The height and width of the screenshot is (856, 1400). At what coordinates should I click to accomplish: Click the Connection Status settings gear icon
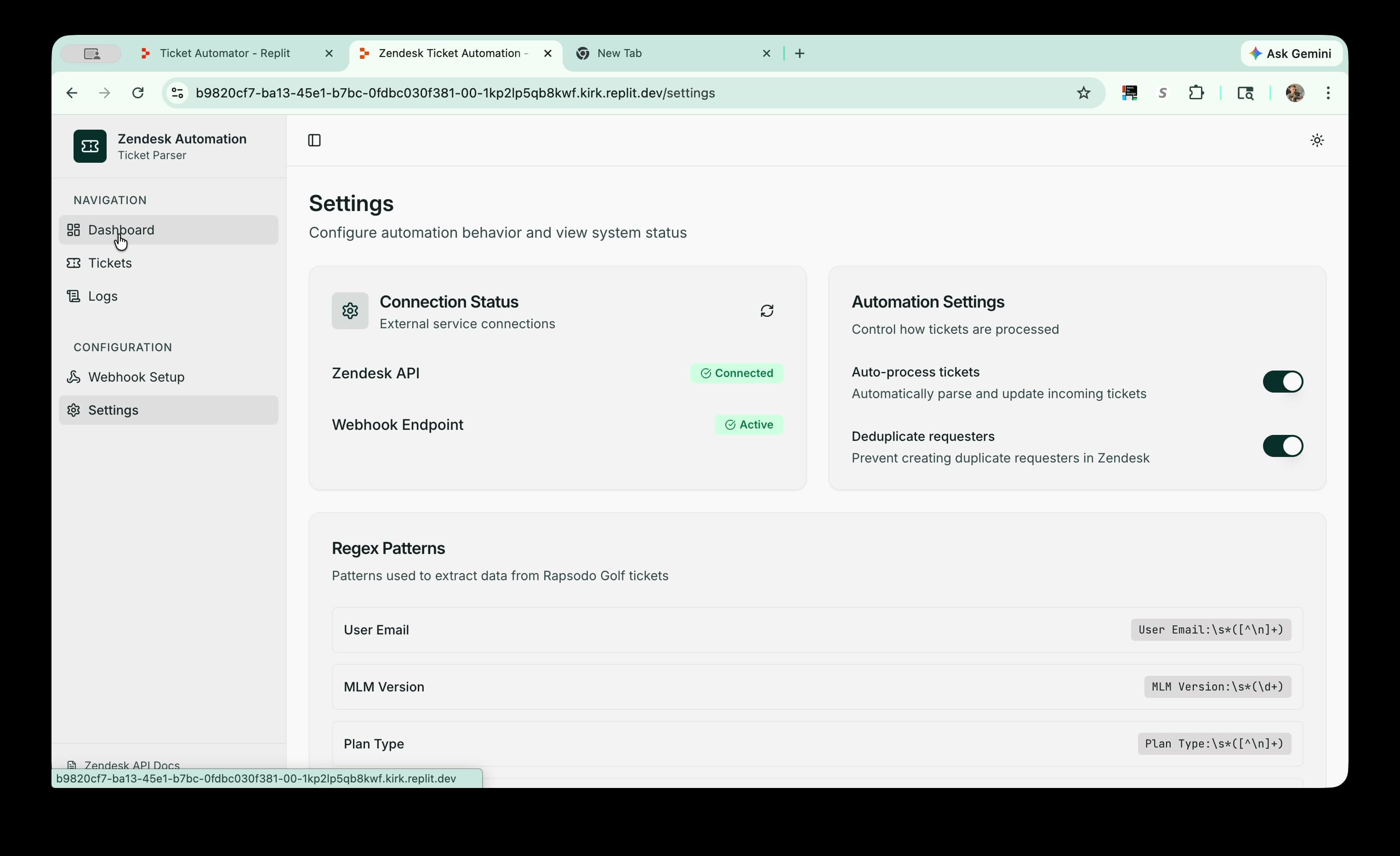pyautogui.click(x=349, y=310)
